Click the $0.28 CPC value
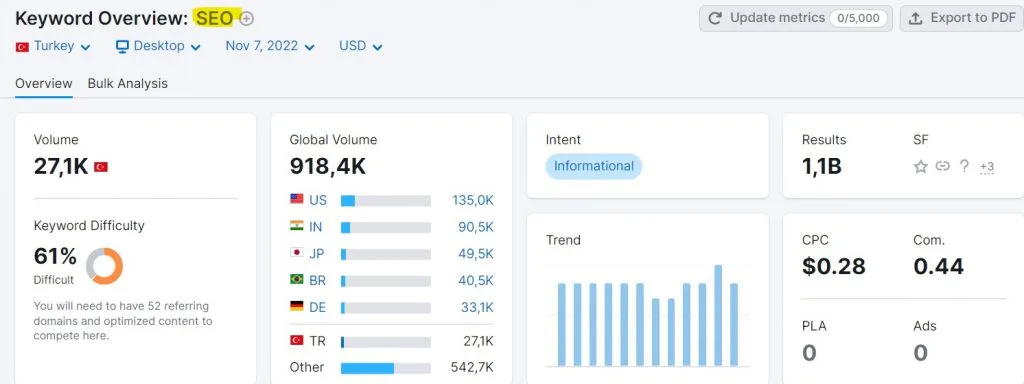The image size is (1024, 384). tap(834, 266)
